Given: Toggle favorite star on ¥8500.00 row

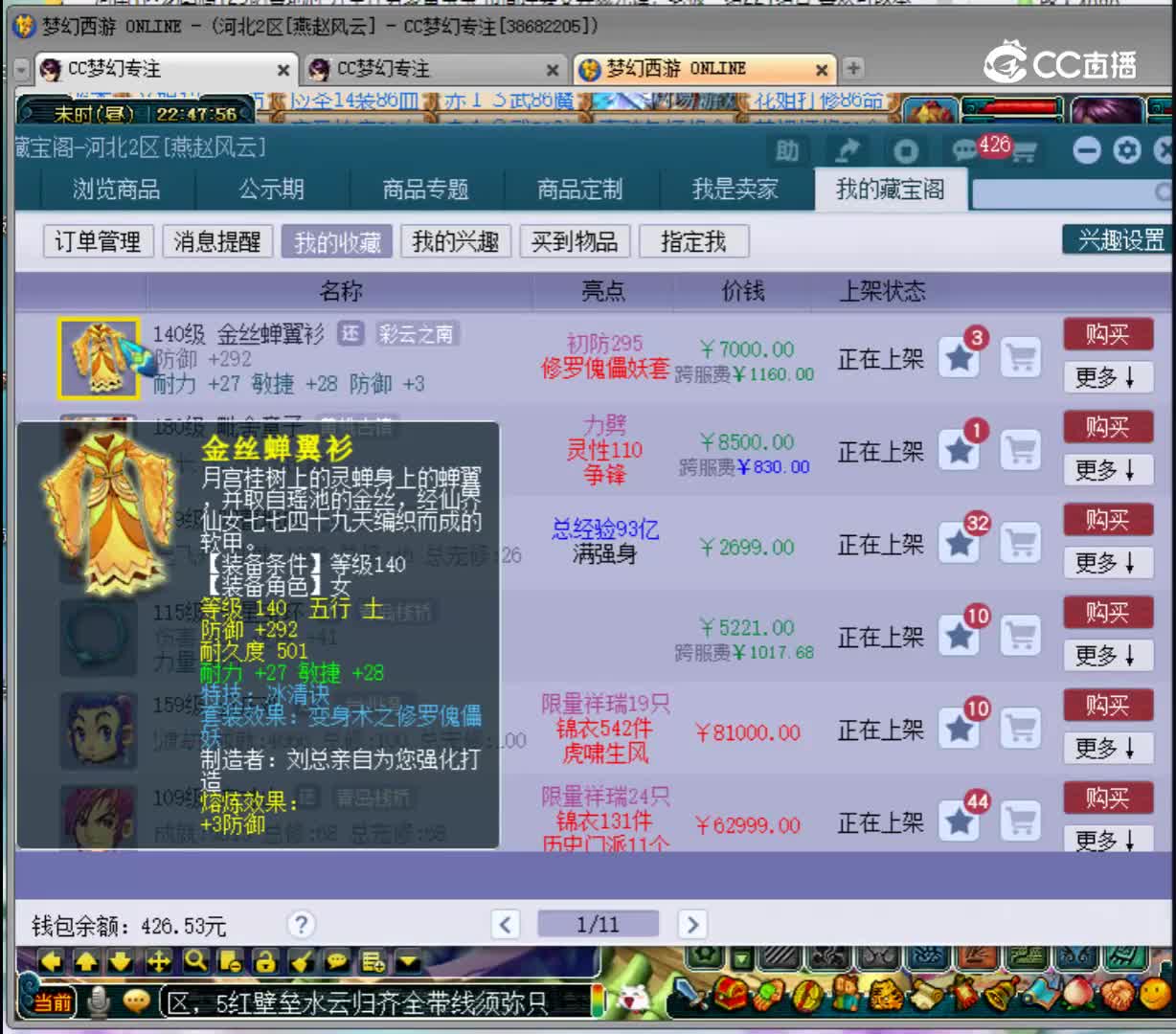Looking at the screenshot, I should coord(960,449).
